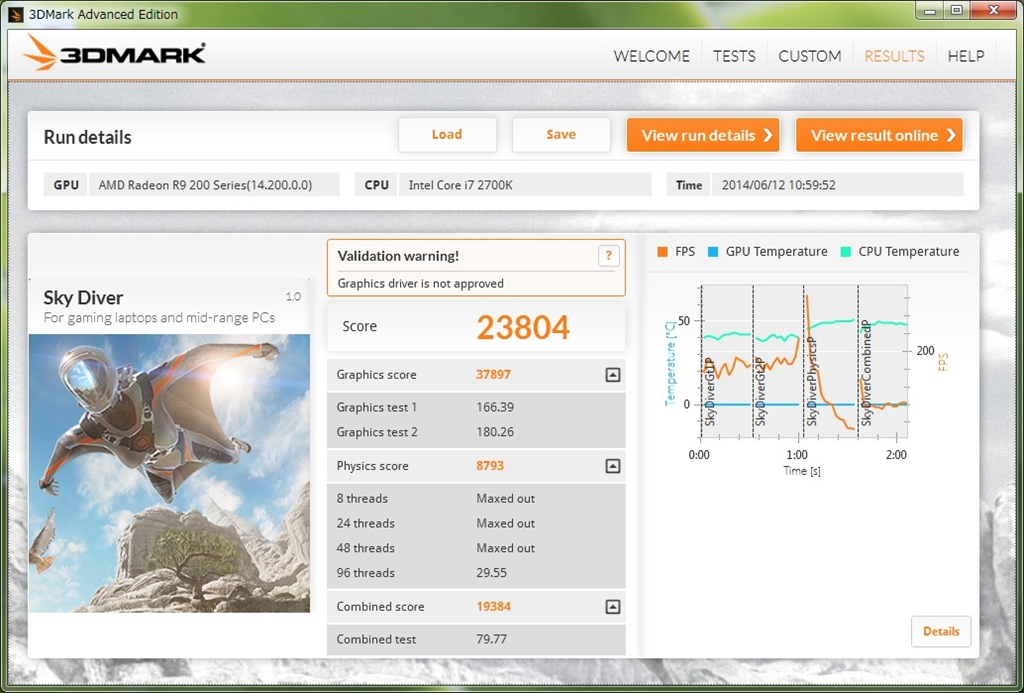Click the 48 threads row
The width and height of the screenshot is (1024, 693).
(x=476, y=549)
